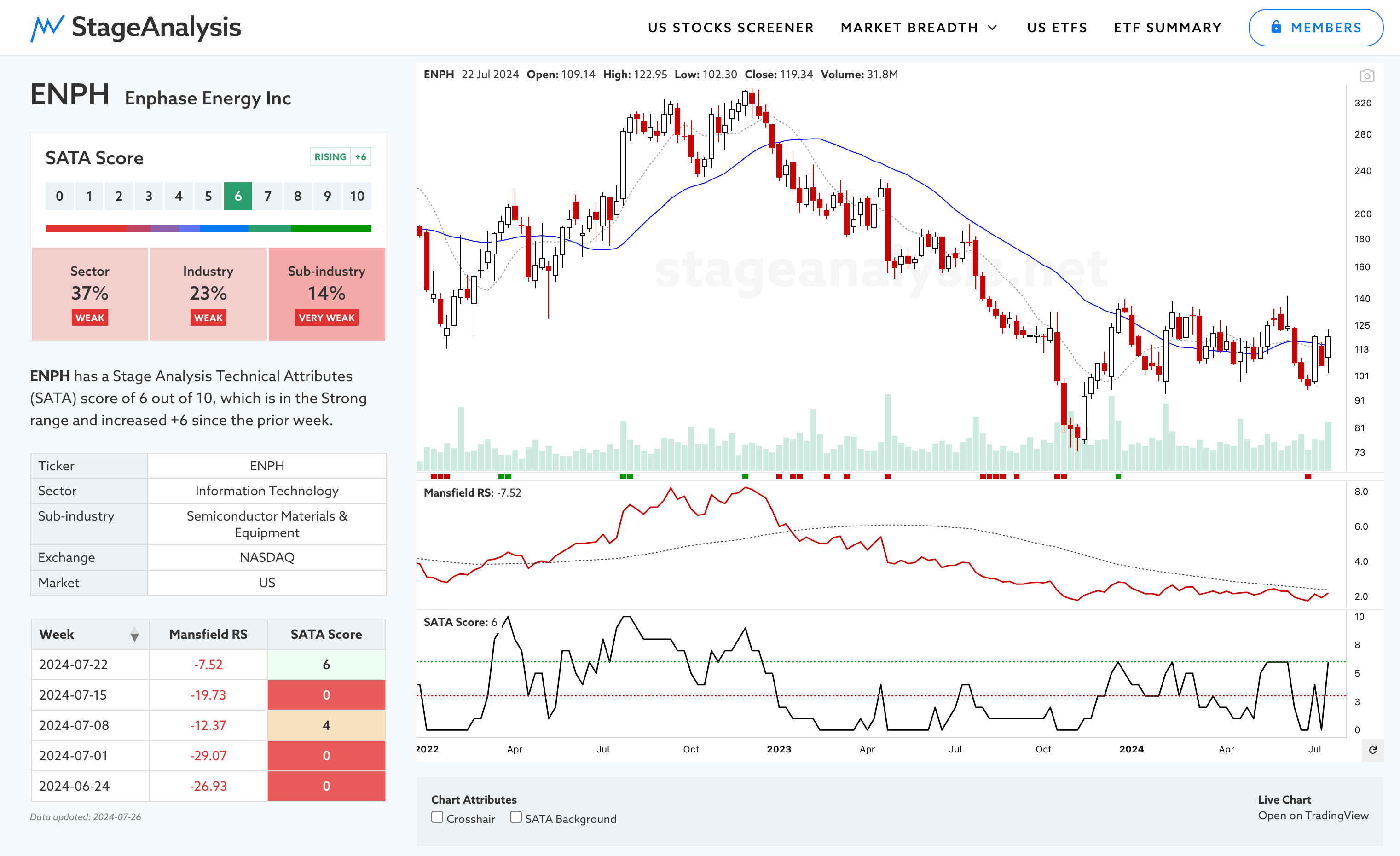Click the +6 change badge
The width and height of the screenshot is (1400, 856).
361,157
